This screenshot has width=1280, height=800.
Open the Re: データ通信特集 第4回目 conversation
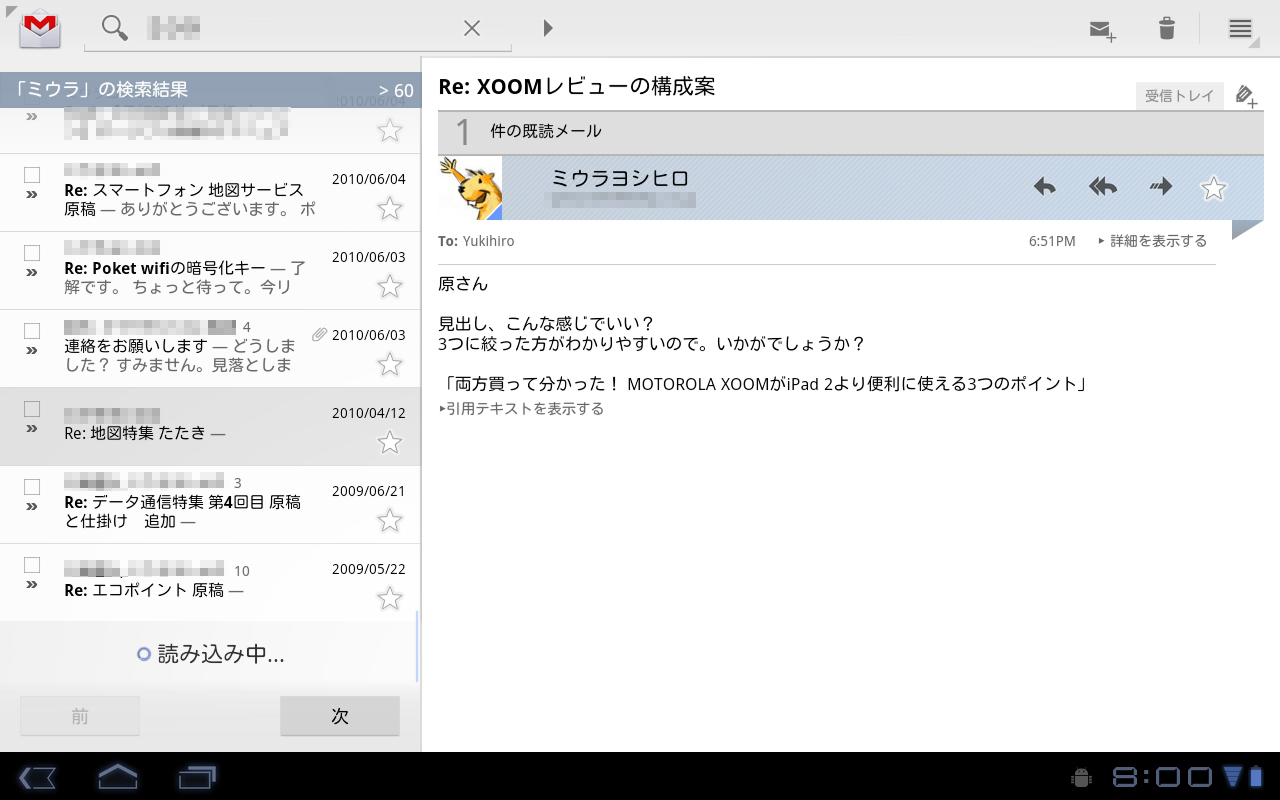click(210, 505)
